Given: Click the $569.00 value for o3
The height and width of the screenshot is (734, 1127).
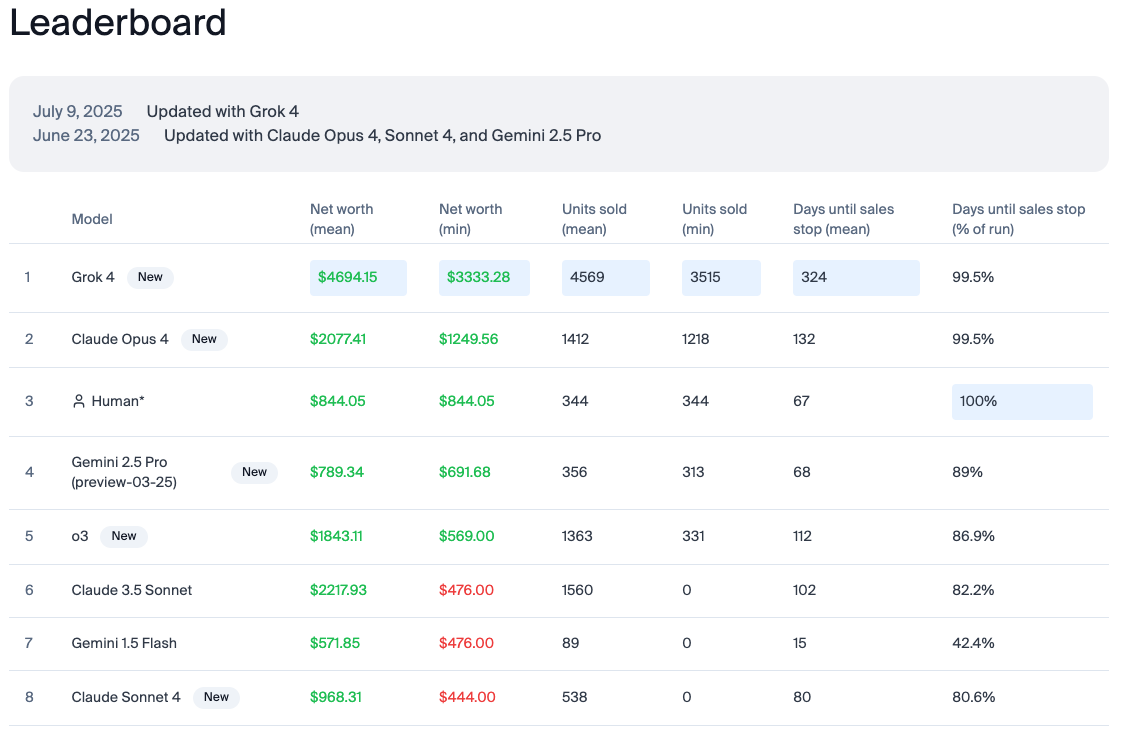Looking at the screenshot, I should click(x=466, y=536).
